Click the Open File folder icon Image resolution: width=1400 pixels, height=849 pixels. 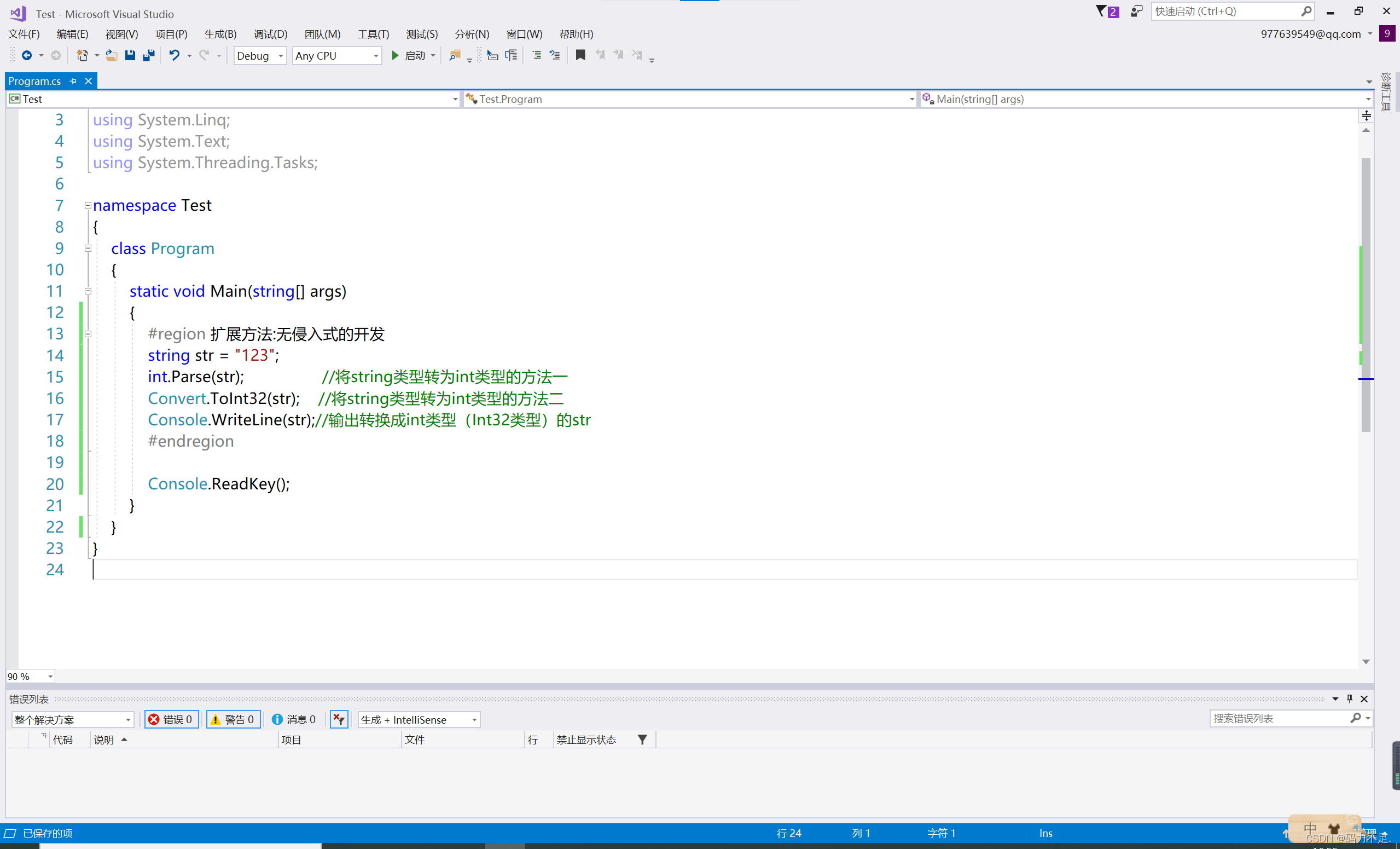112,55
